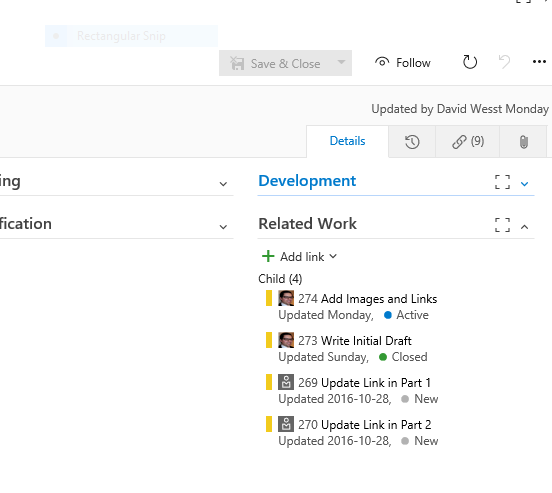
Task: Revert changes with undo arrow icon
Action: click(x=504, y=62)
